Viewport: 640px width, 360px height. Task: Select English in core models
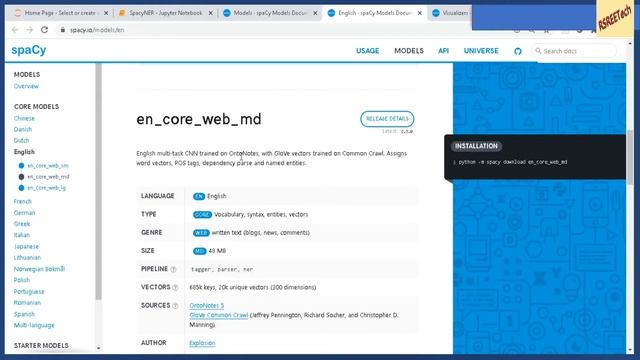click(x=24, y=152)
